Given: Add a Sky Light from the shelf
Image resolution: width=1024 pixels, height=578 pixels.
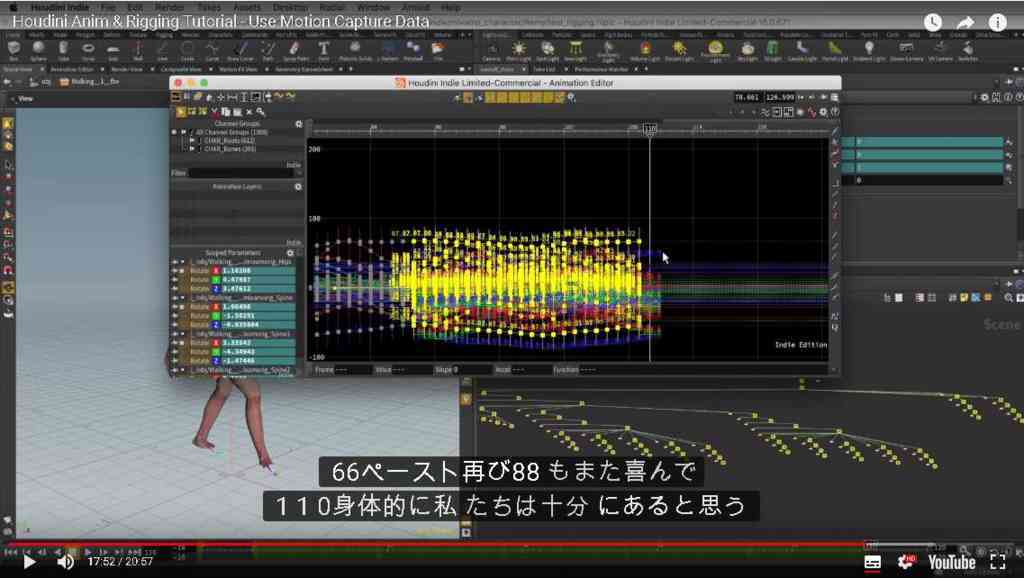Looking at the screenshot, I should (748, 50).
